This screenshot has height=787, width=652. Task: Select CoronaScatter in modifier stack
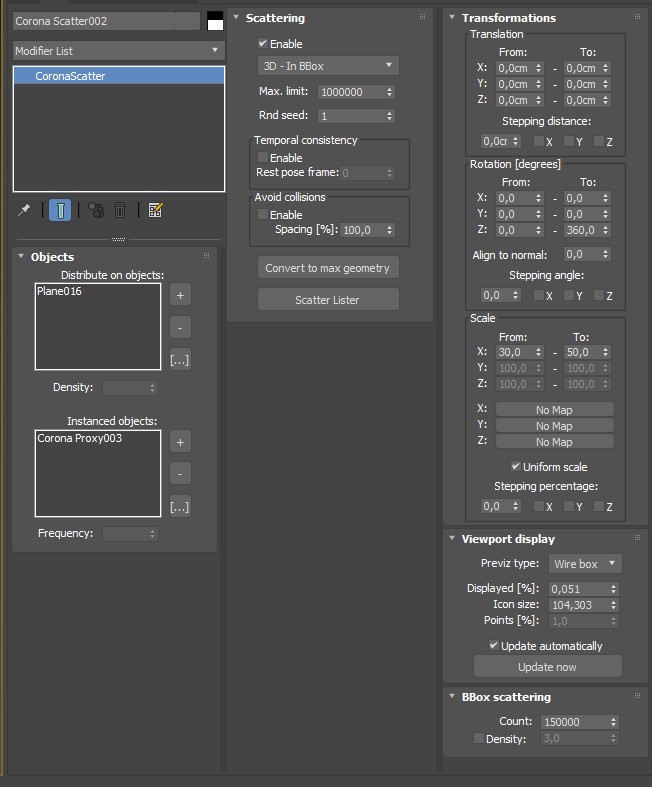coord(119,76)
